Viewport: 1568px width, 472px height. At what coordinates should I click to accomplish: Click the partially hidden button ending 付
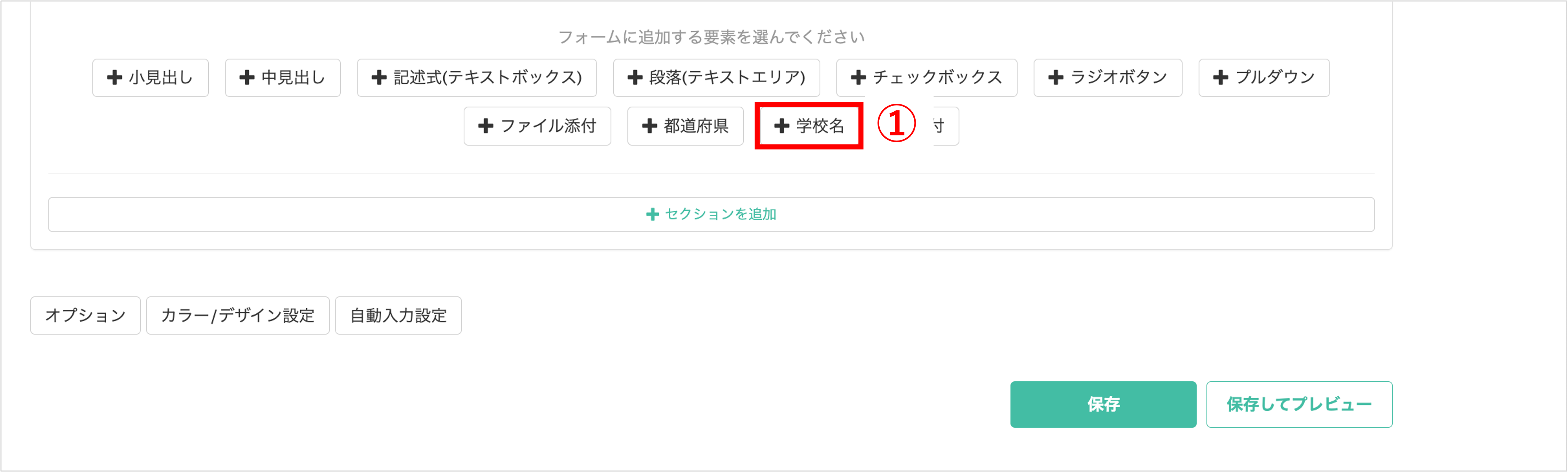pos(946,126)
